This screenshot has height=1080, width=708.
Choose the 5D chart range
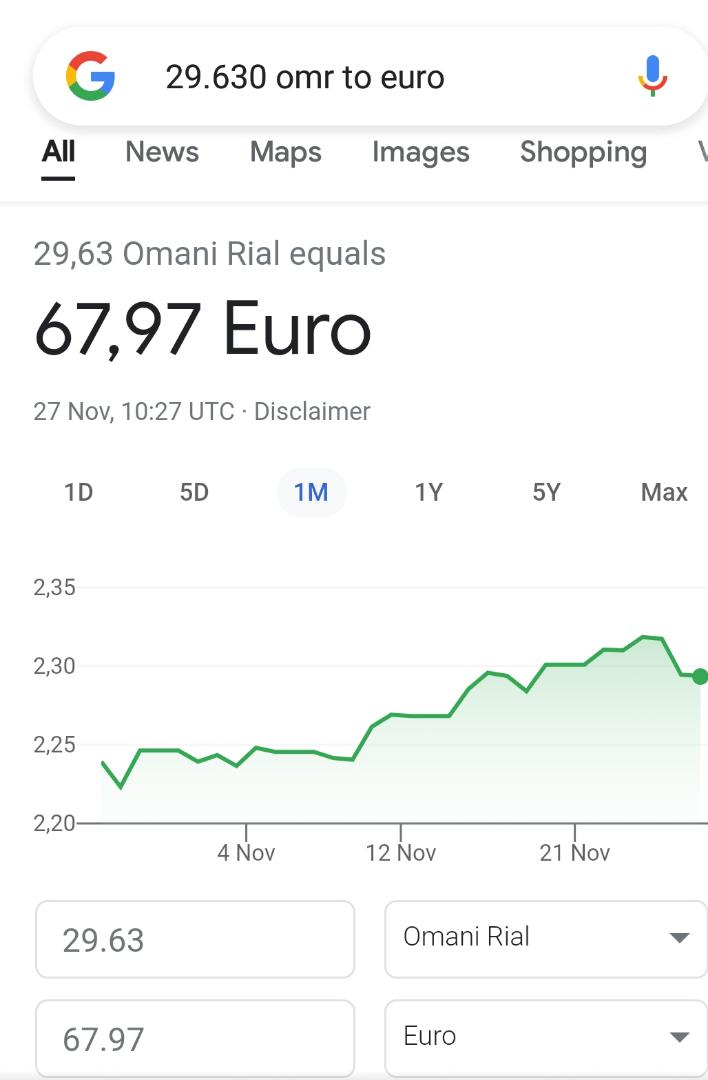[194, 492]
